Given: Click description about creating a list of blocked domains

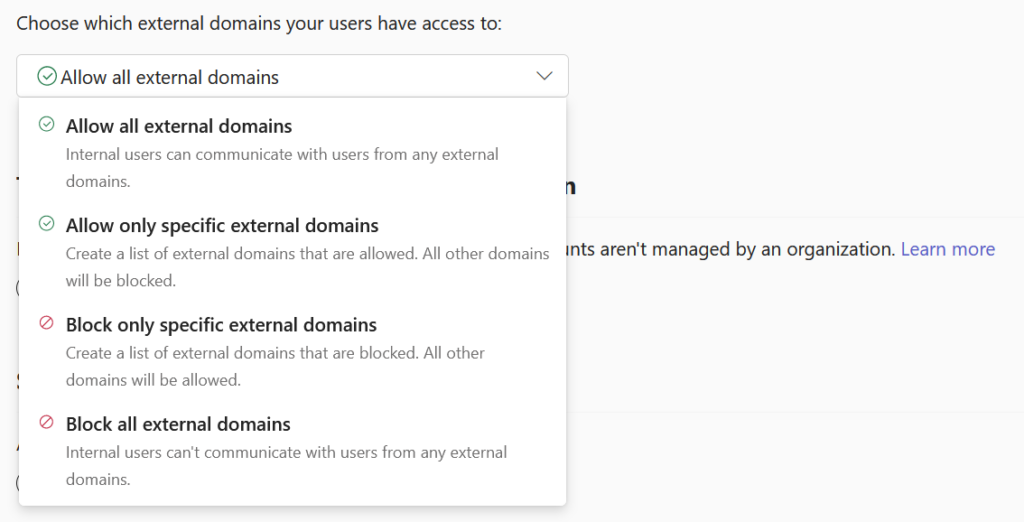Looking at the screenshot, I should click(275, 353).
